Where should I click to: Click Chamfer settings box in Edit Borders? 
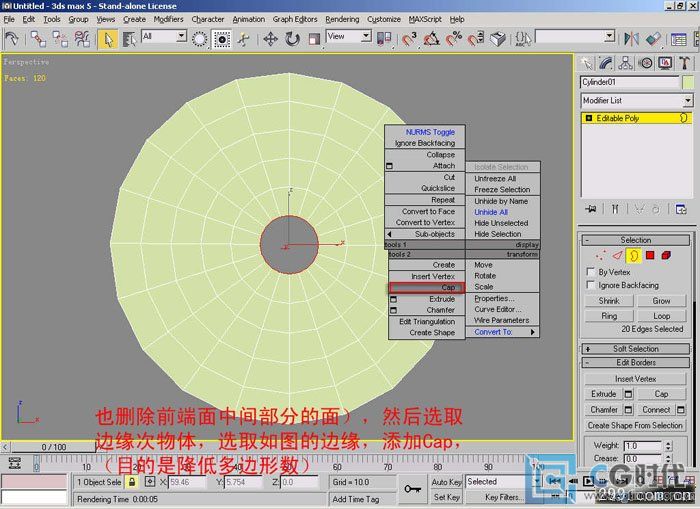tap(629, 409)
